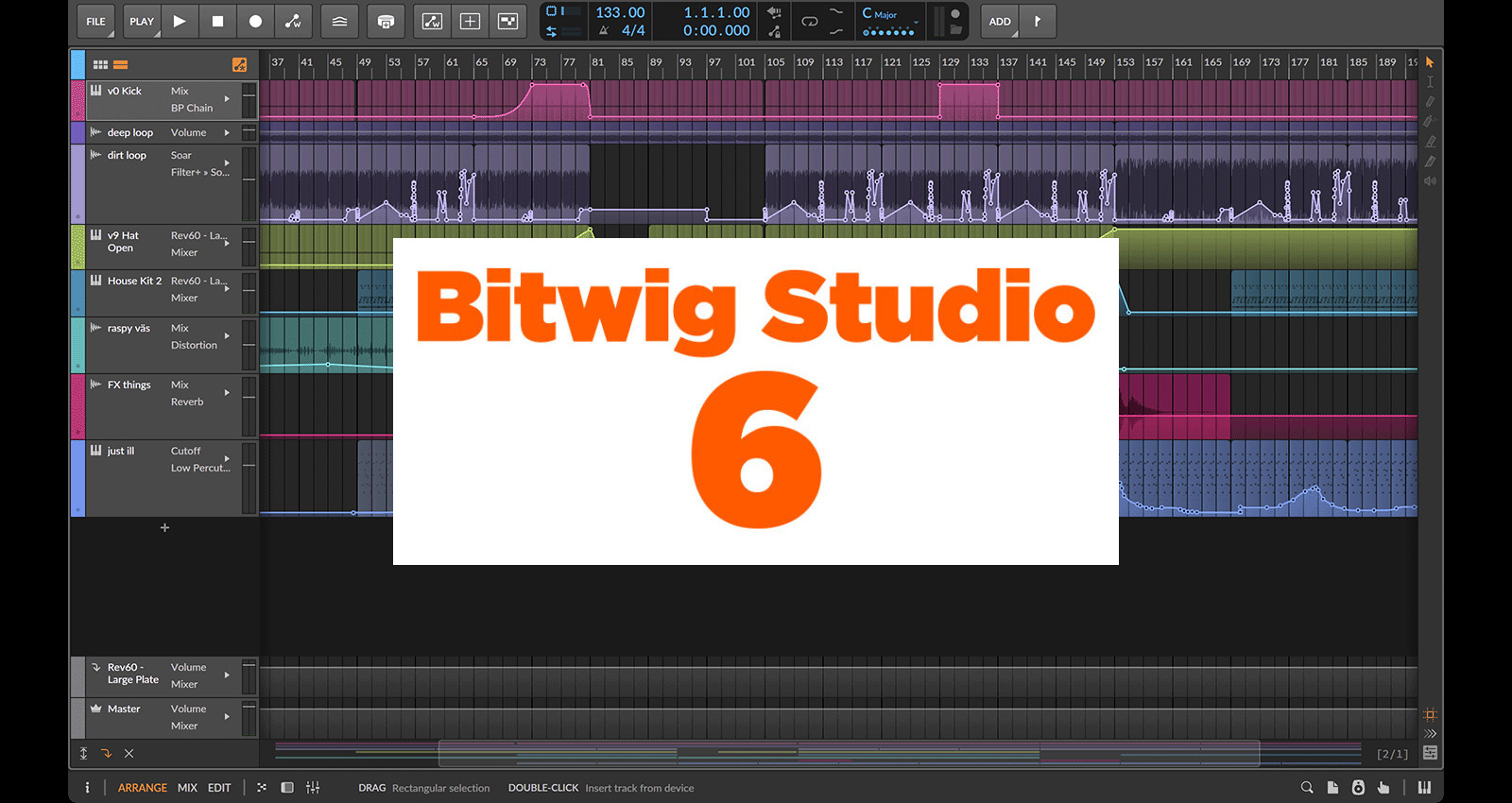Open the project file panel icon

point(1332,787)
